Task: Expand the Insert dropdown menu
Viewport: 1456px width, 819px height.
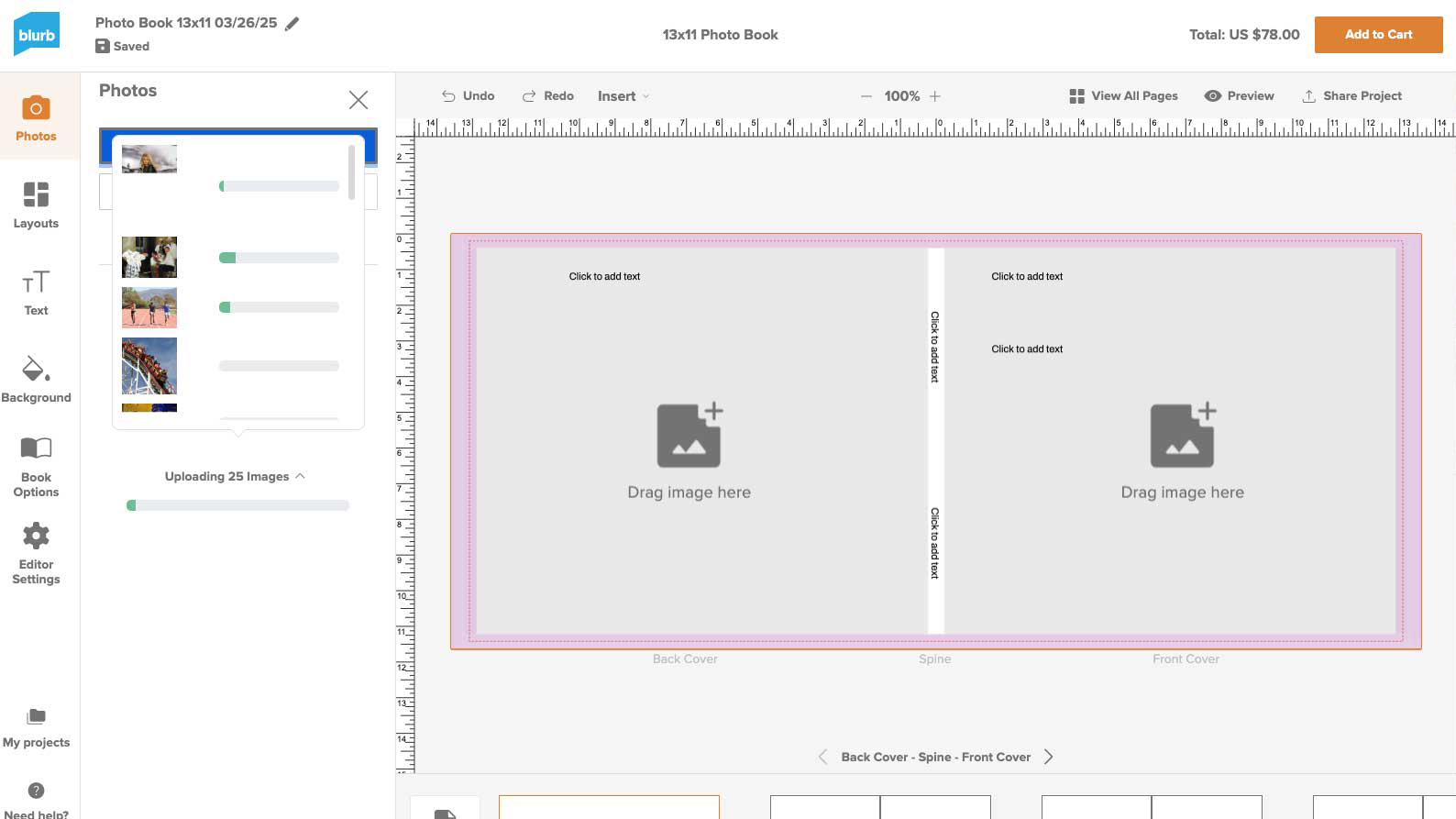Action: (623, 96)
